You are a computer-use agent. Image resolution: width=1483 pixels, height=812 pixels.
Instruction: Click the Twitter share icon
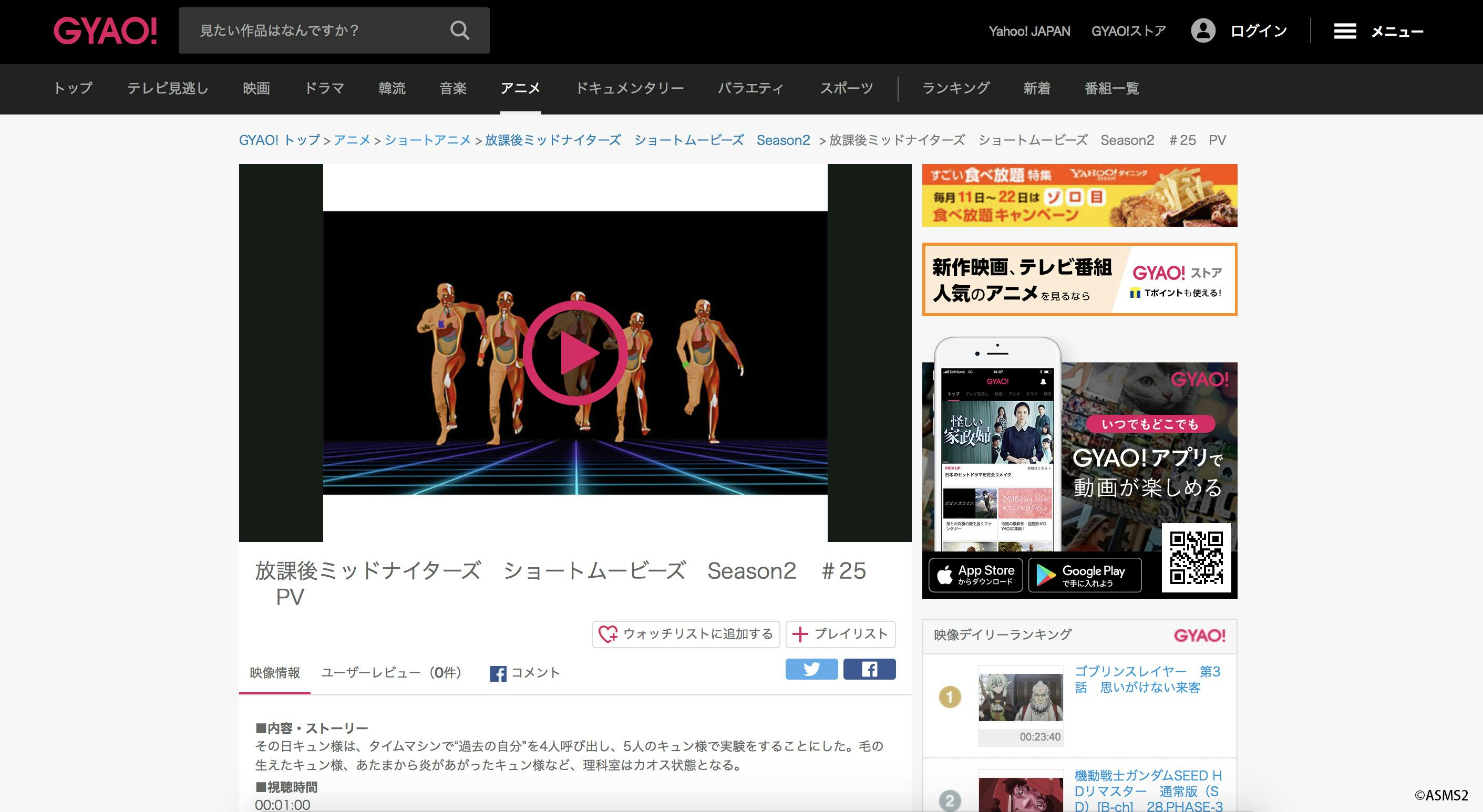click(811, 669)
